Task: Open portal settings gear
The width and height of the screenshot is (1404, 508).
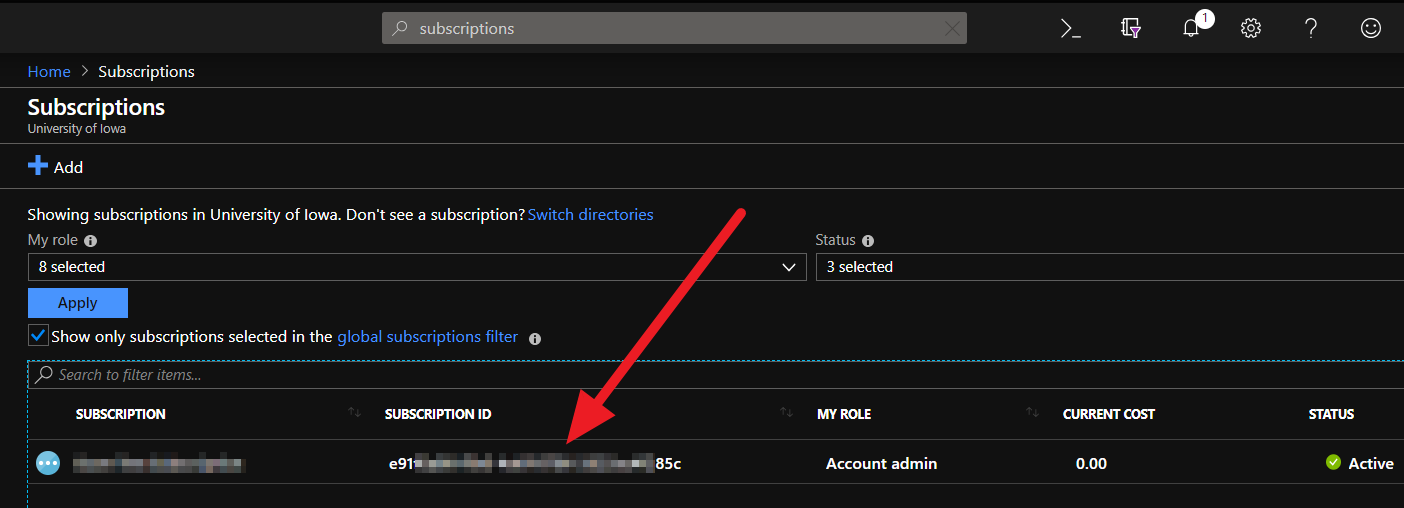Action: coord(1251,28)
